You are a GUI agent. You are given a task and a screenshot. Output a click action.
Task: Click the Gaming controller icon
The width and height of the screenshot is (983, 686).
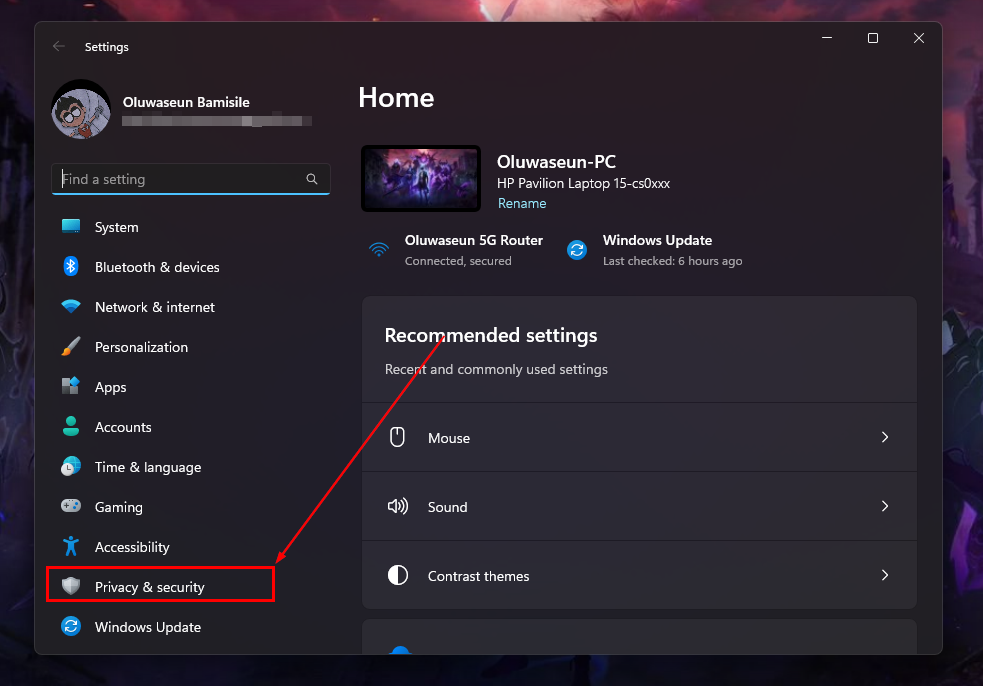click(x=71, y=507)
